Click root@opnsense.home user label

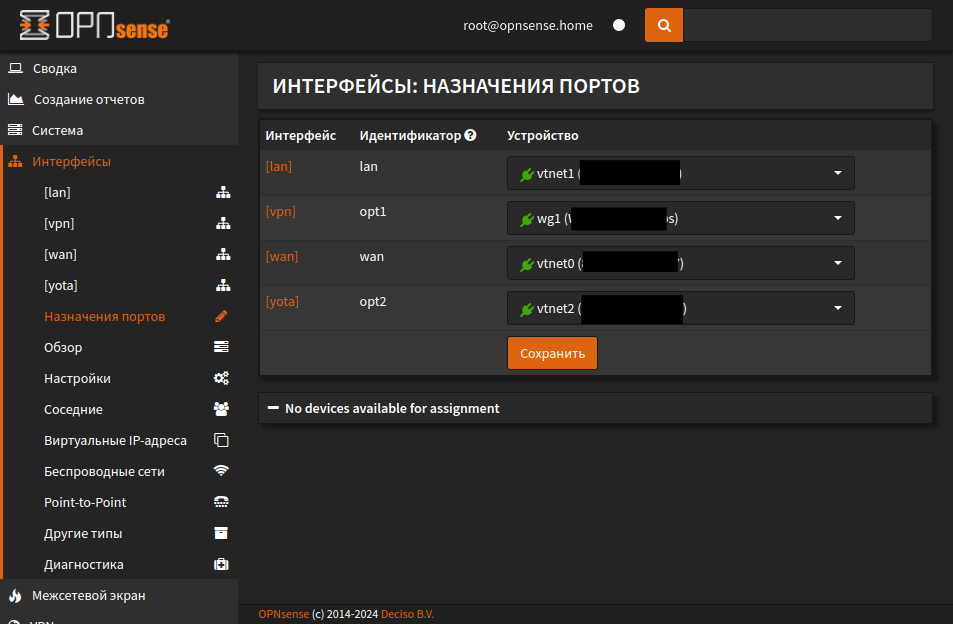pyautogui.click(x=528, y=26)
